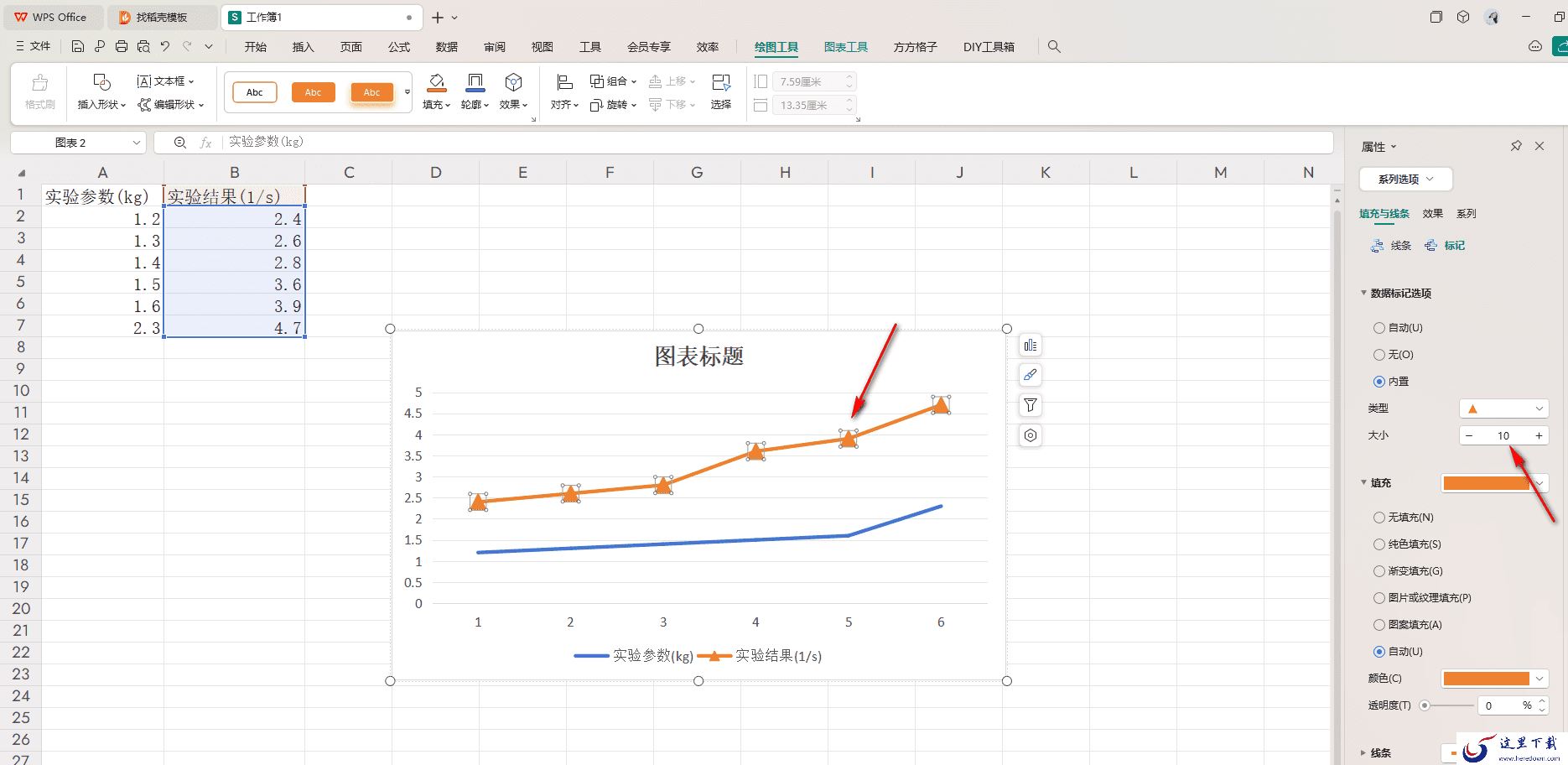Screen dimensions: 1568x765
Task: Increase marker size with plus button
Action: point(1539,436)
